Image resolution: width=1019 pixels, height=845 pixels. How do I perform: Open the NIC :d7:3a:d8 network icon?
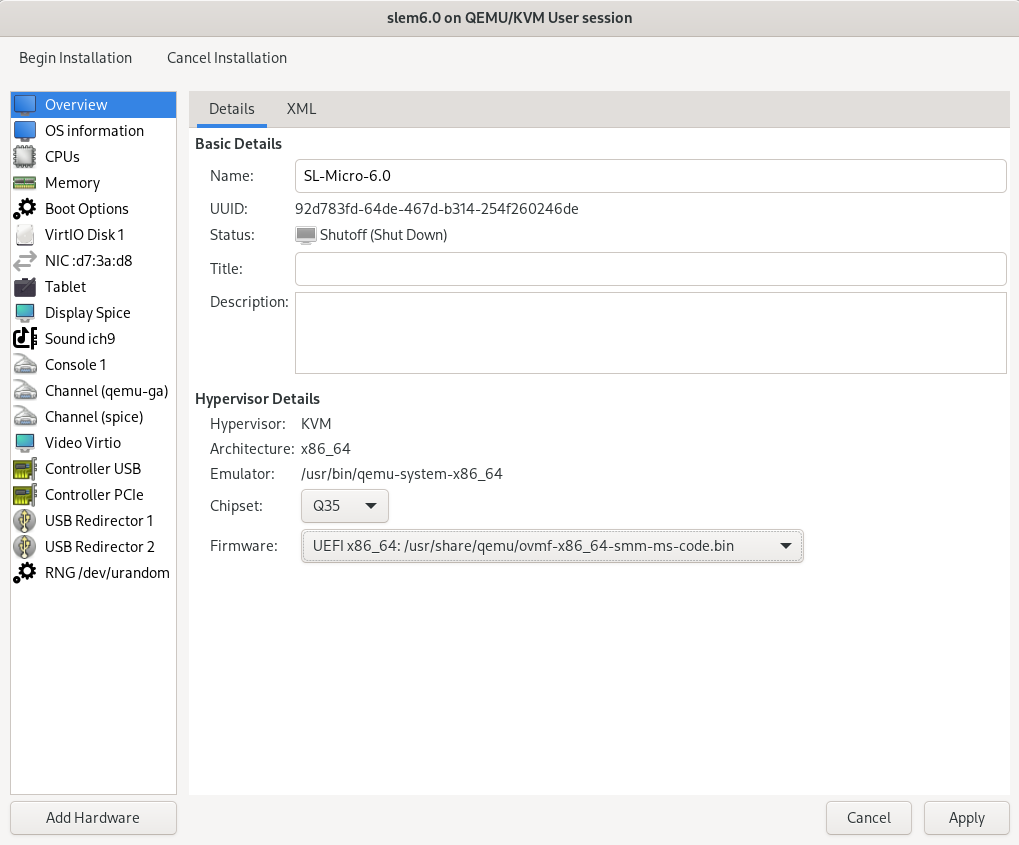[27, 260]
